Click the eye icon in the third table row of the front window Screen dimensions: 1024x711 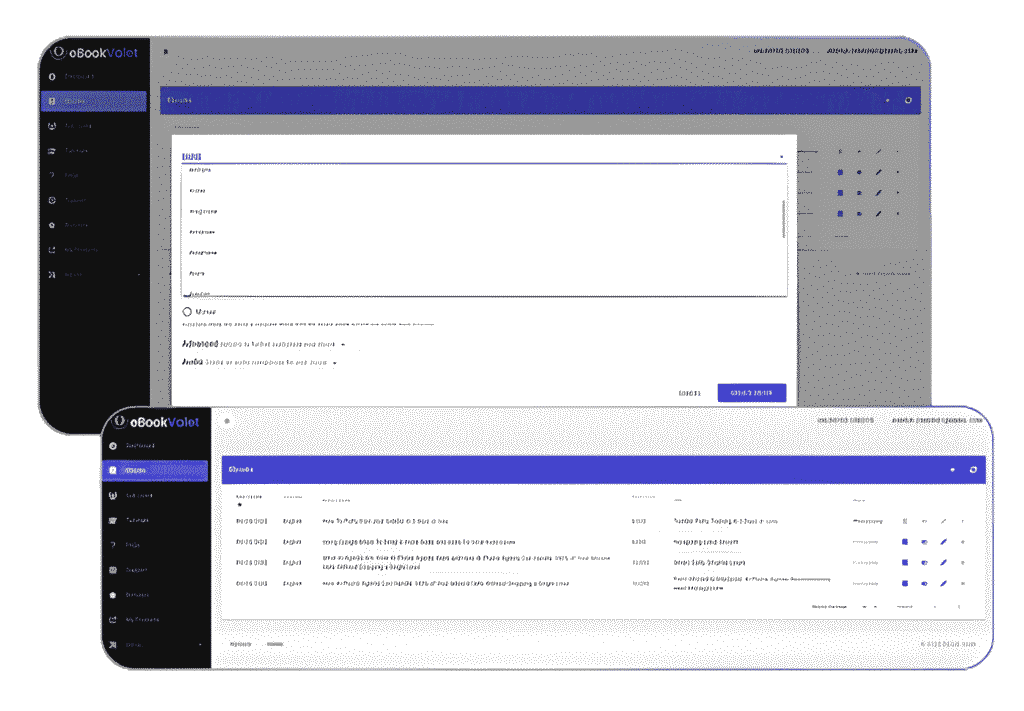tap(924, 563)
